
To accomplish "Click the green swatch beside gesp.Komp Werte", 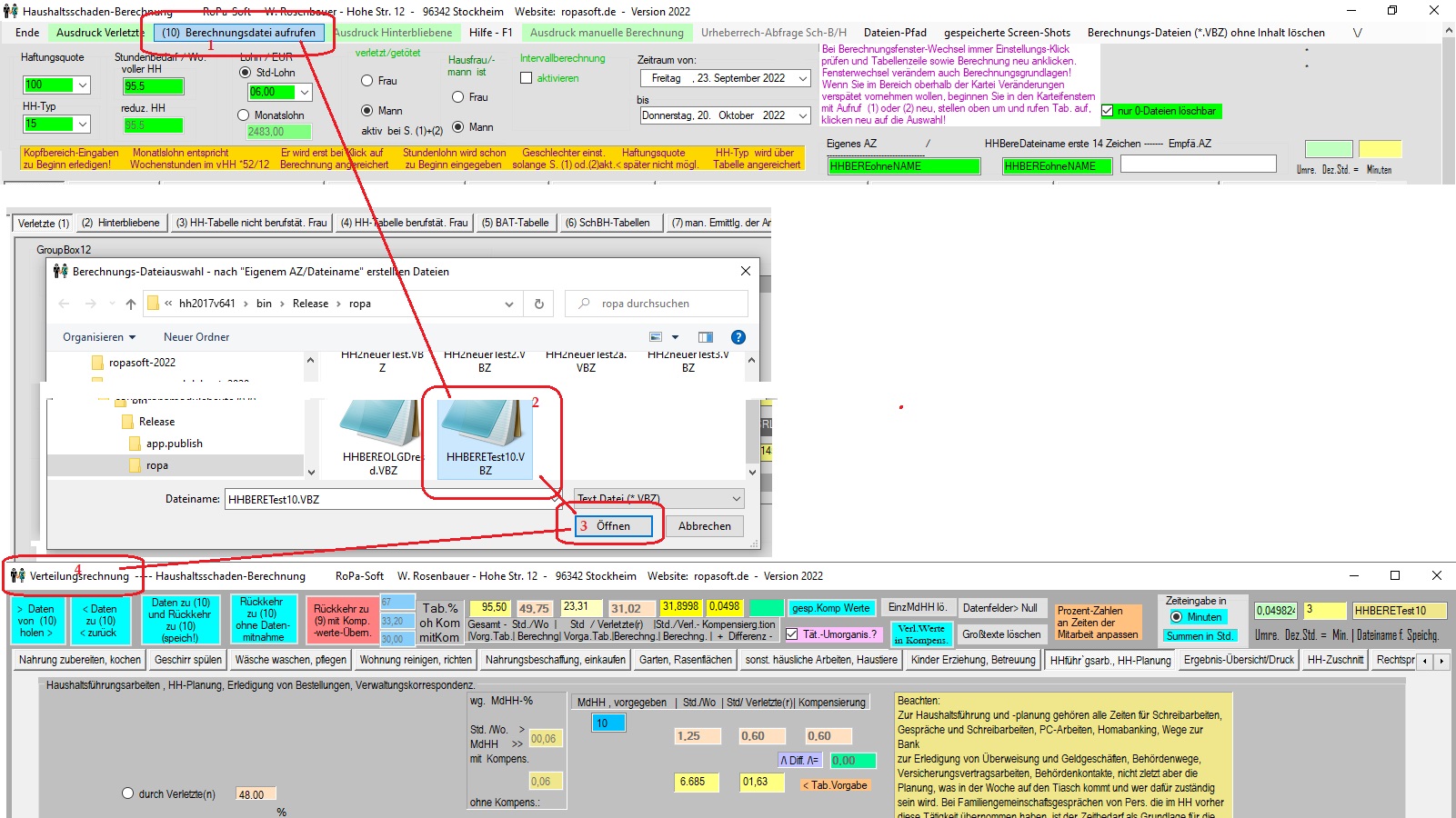I will click(766, 608).
